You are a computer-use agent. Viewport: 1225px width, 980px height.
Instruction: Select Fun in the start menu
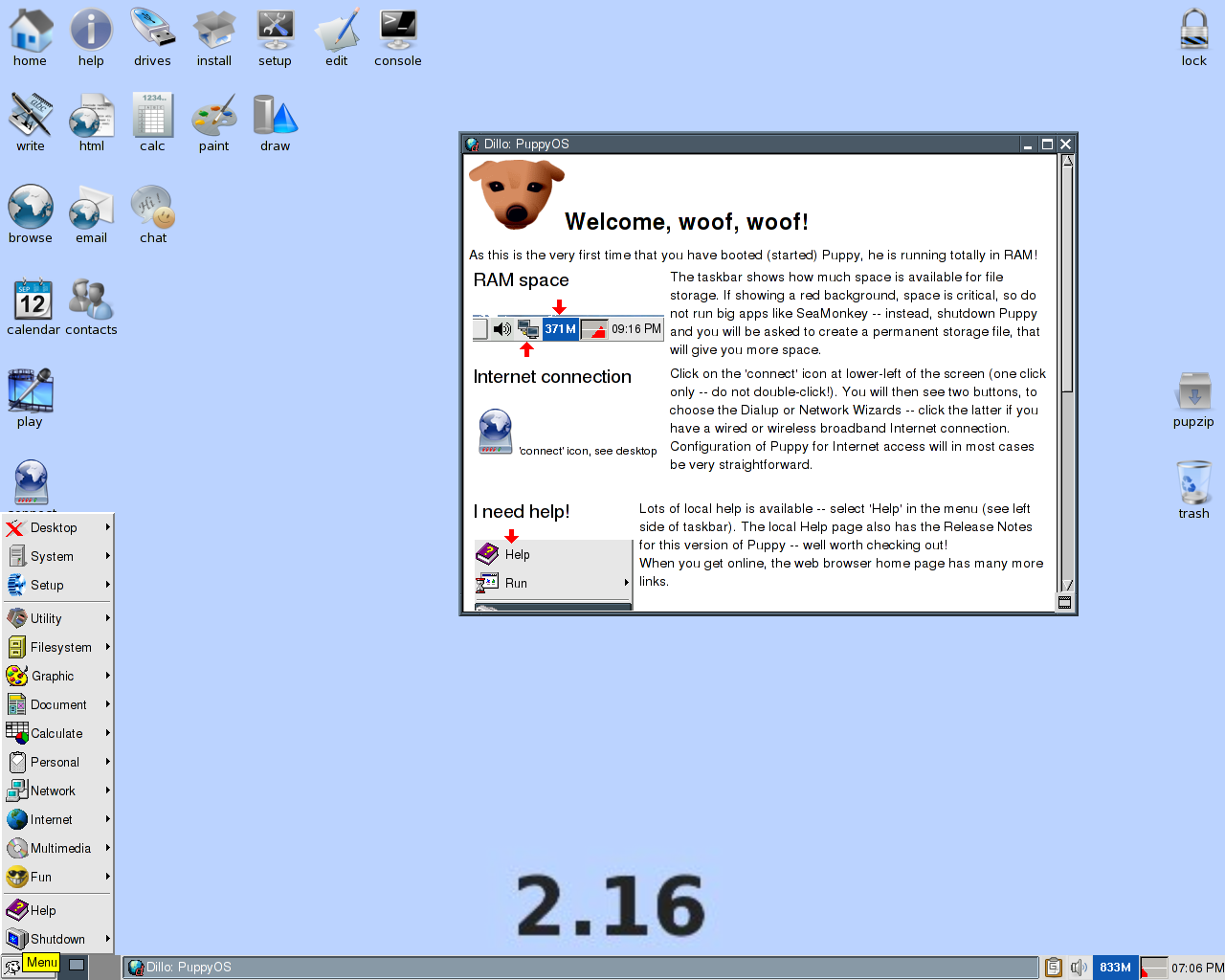tap(58, 877)
